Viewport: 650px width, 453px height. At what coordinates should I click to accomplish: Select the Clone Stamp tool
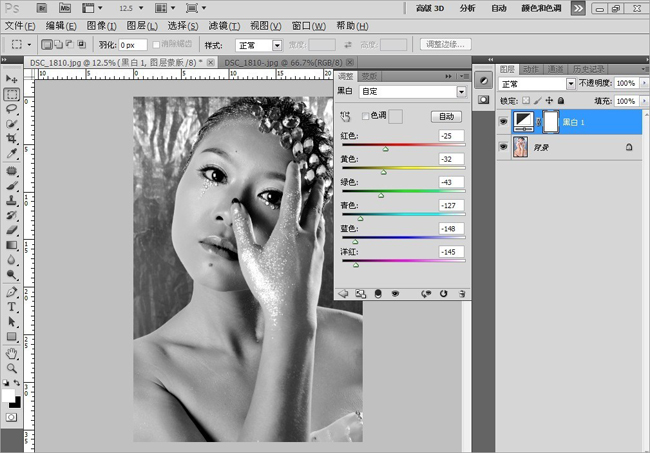pos(11,200)
